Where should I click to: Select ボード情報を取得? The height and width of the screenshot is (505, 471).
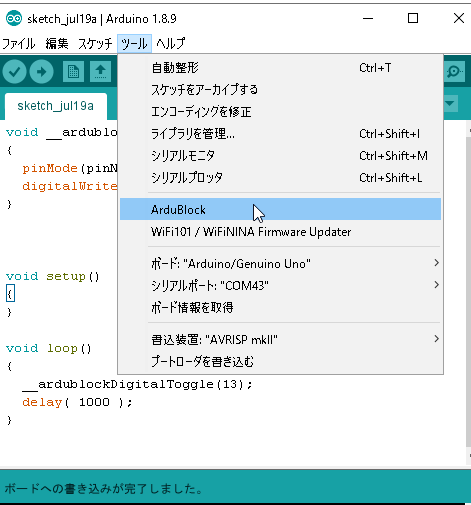click(280, 307)
